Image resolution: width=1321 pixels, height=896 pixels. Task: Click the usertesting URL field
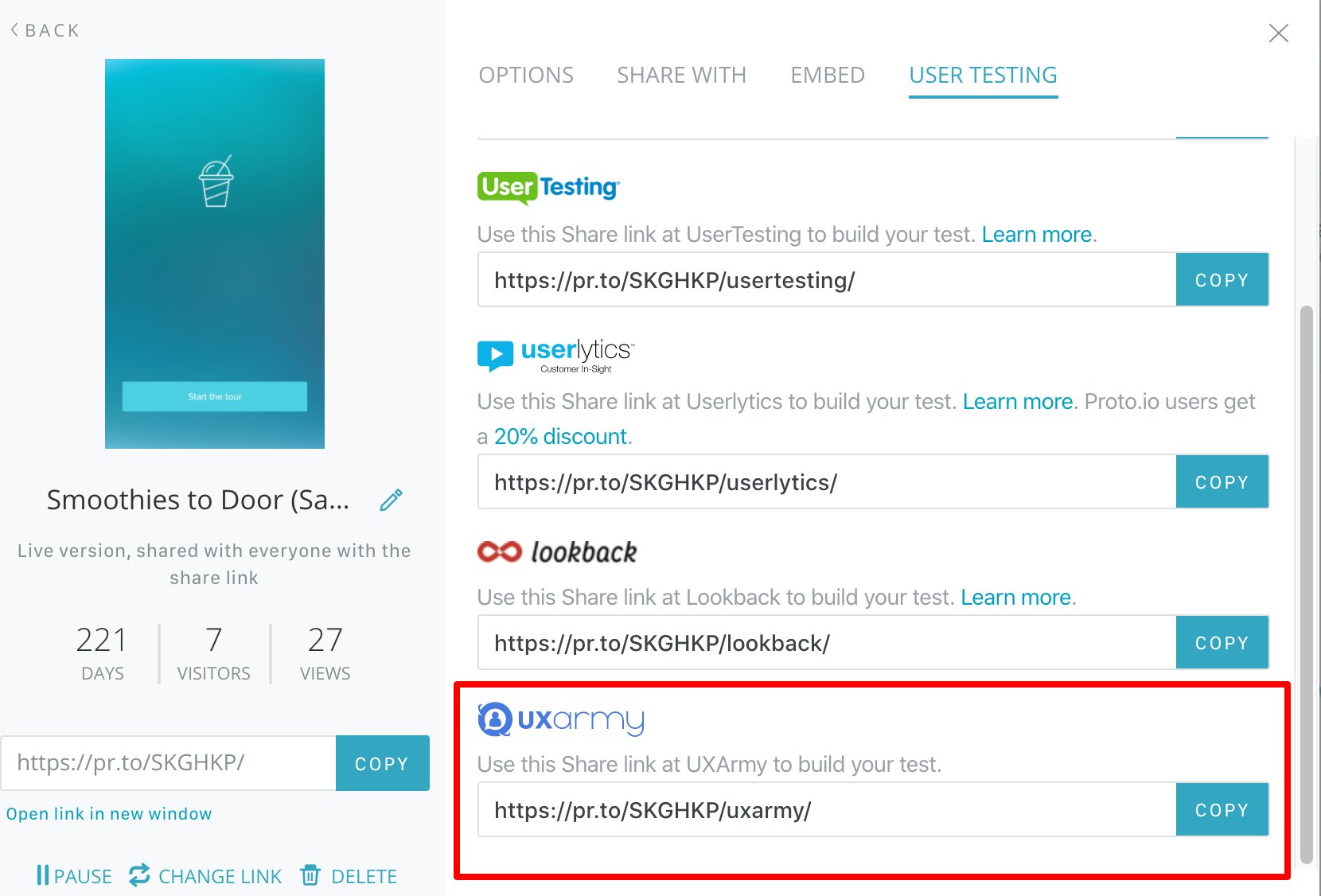[827, 280]
